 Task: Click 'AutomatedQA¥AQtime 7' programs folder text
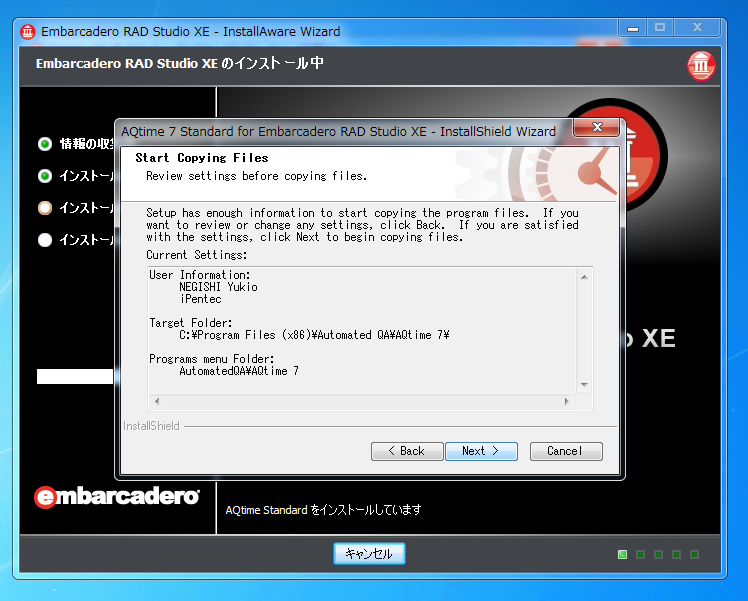tap(239, 371)
